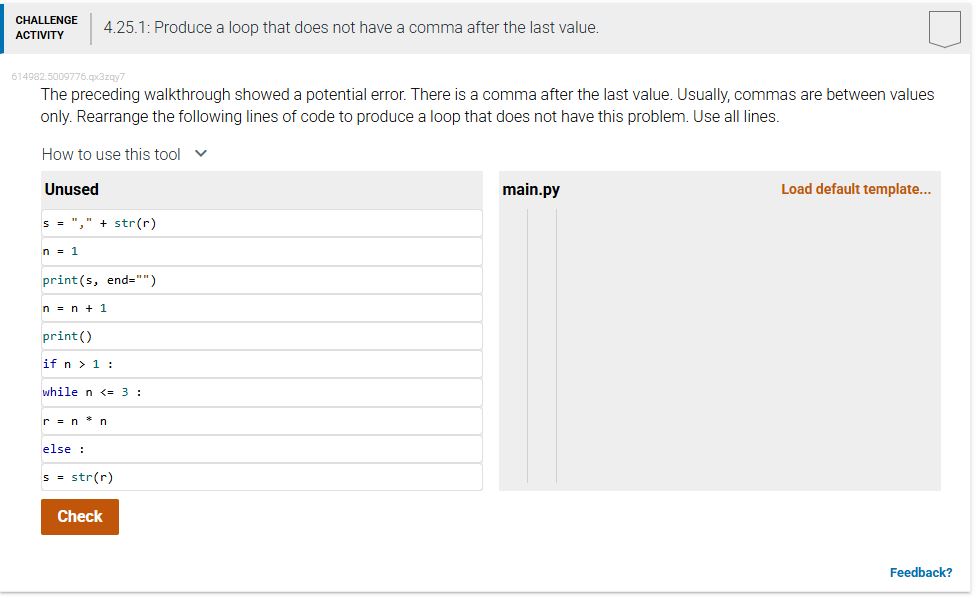Select the if n > 1 code line

260,363
